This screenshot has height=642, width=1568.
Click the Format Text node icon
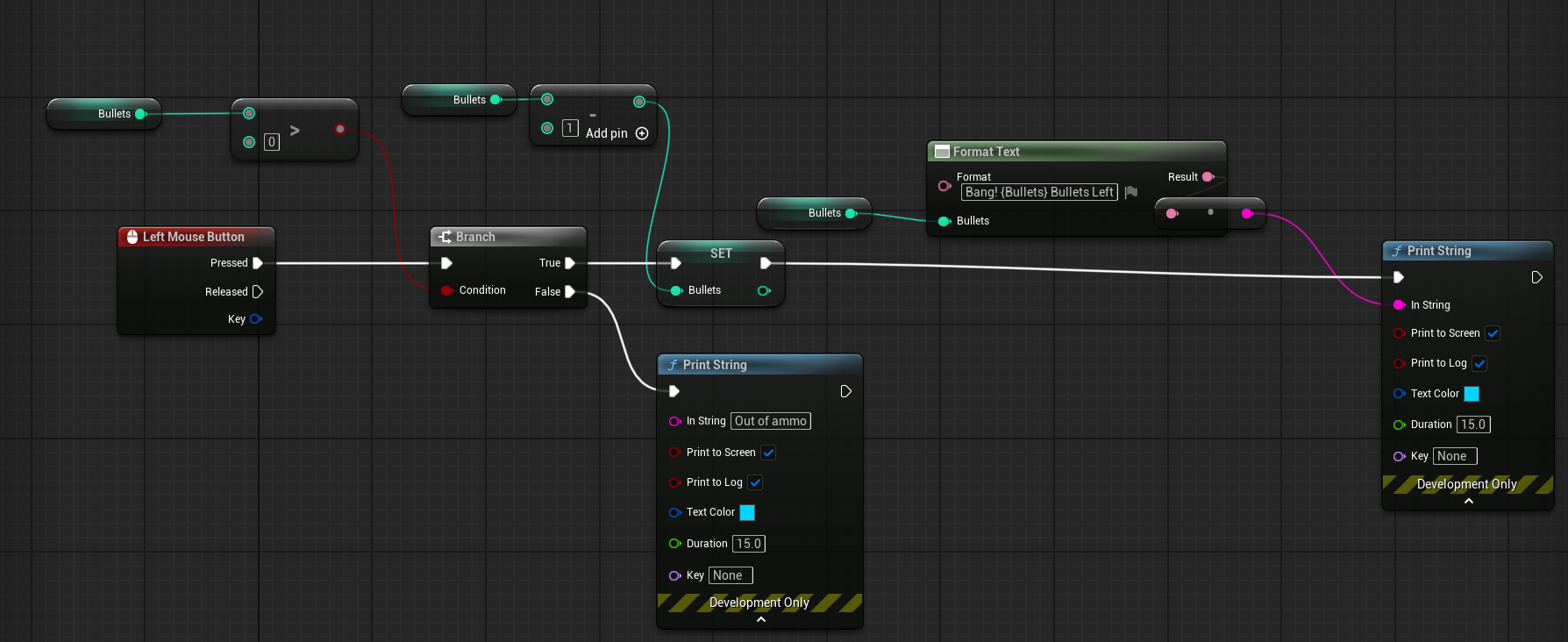pos(942,152)
